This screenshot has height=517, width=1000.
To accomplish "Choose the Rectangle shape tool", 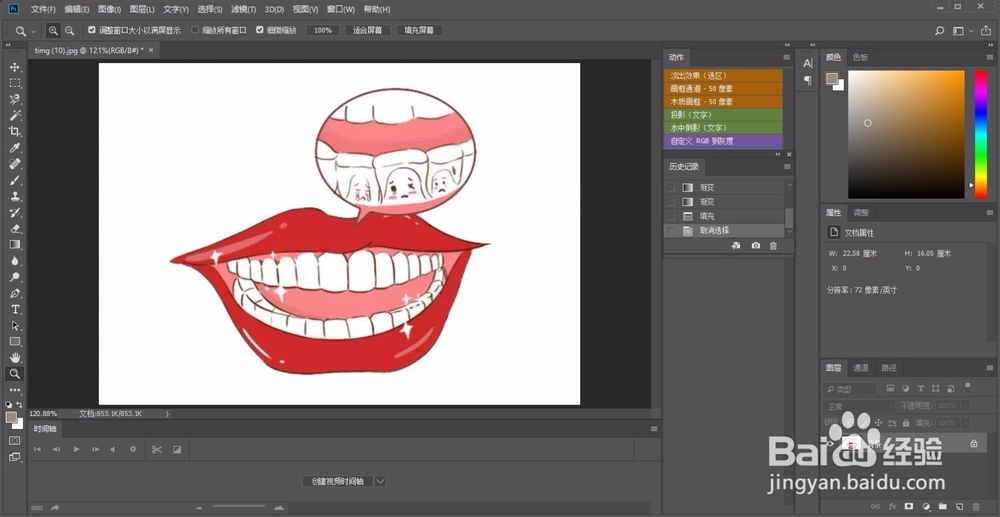I will 15,342.
